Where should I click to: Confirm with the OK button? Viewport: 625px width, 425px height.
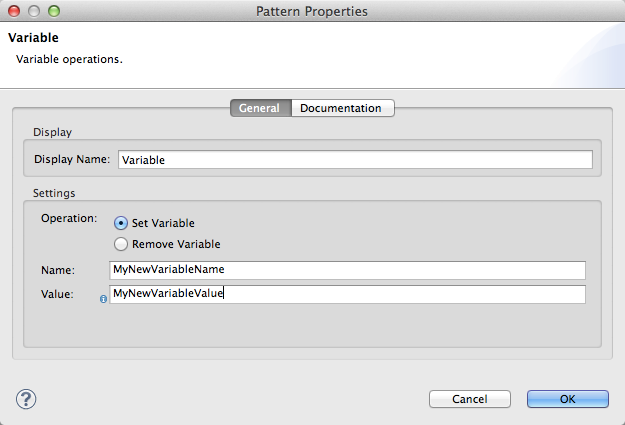(567, 399)
